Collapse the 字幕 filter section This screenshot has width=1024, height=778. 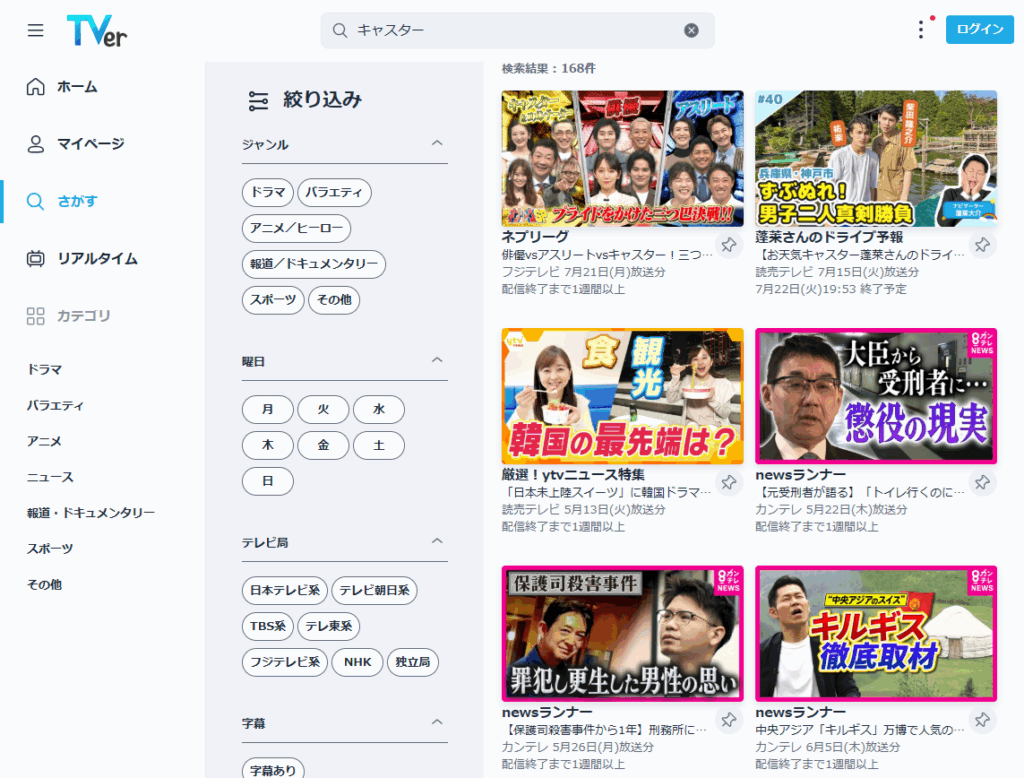tap(437, 722)
